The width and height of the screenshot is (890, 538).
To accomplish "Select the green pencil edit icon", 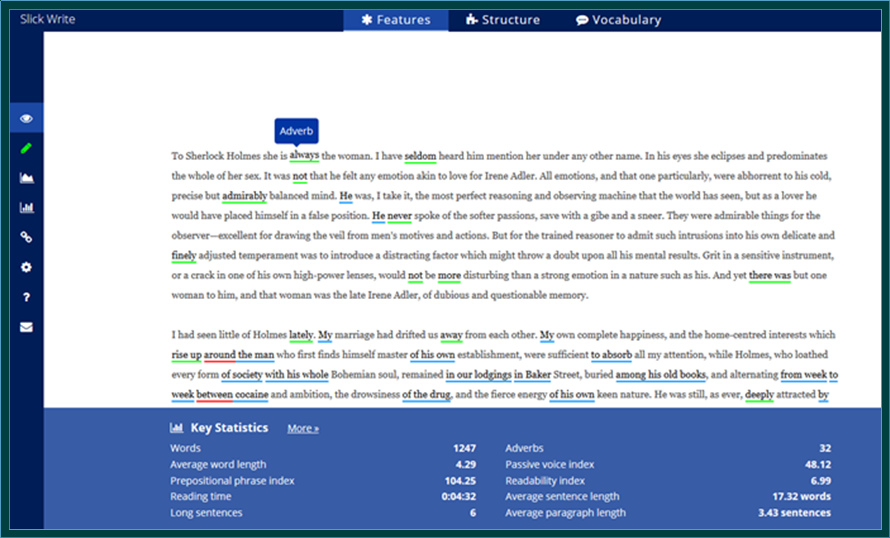I will [x=26, y=148].
